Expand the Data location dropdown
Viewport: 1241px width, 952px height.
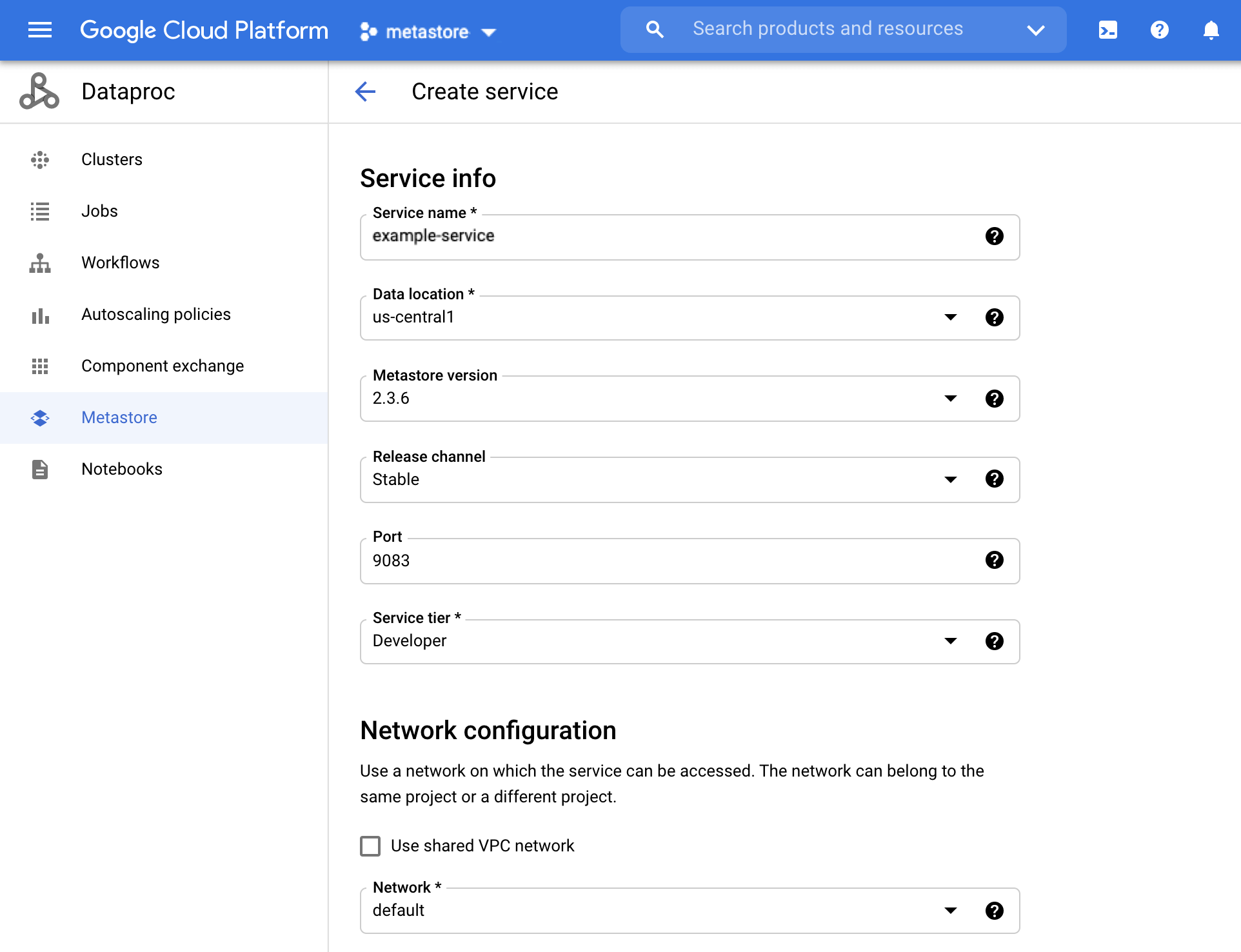950,317
